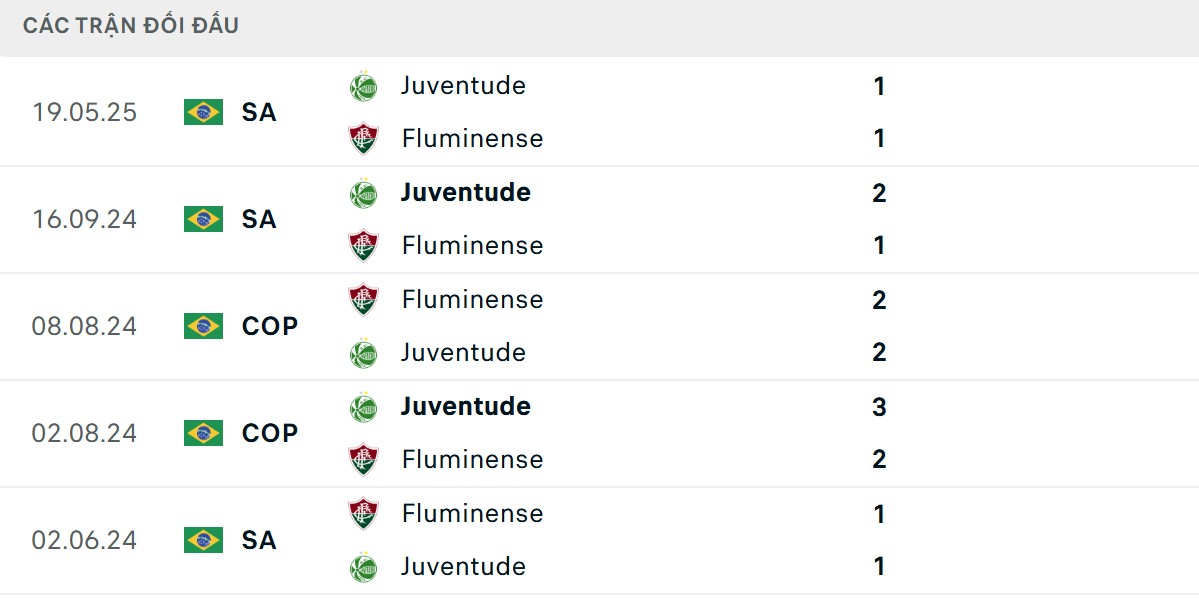Click Brazil flag icon for 19.05.25 match
Screen dimensions: 1199x598
tap(203, 112)
